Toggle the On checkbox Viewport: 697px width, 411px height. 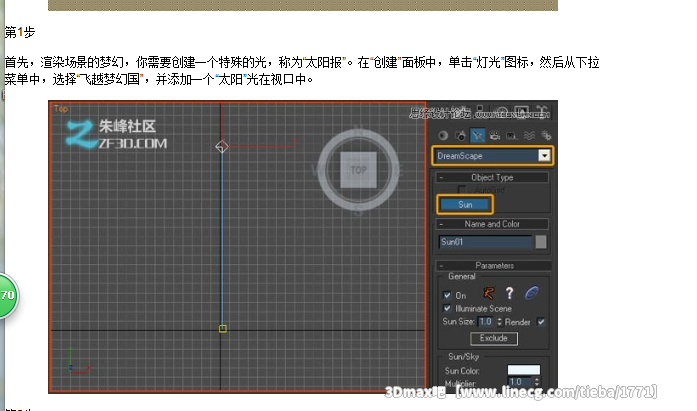pos(447,295)
